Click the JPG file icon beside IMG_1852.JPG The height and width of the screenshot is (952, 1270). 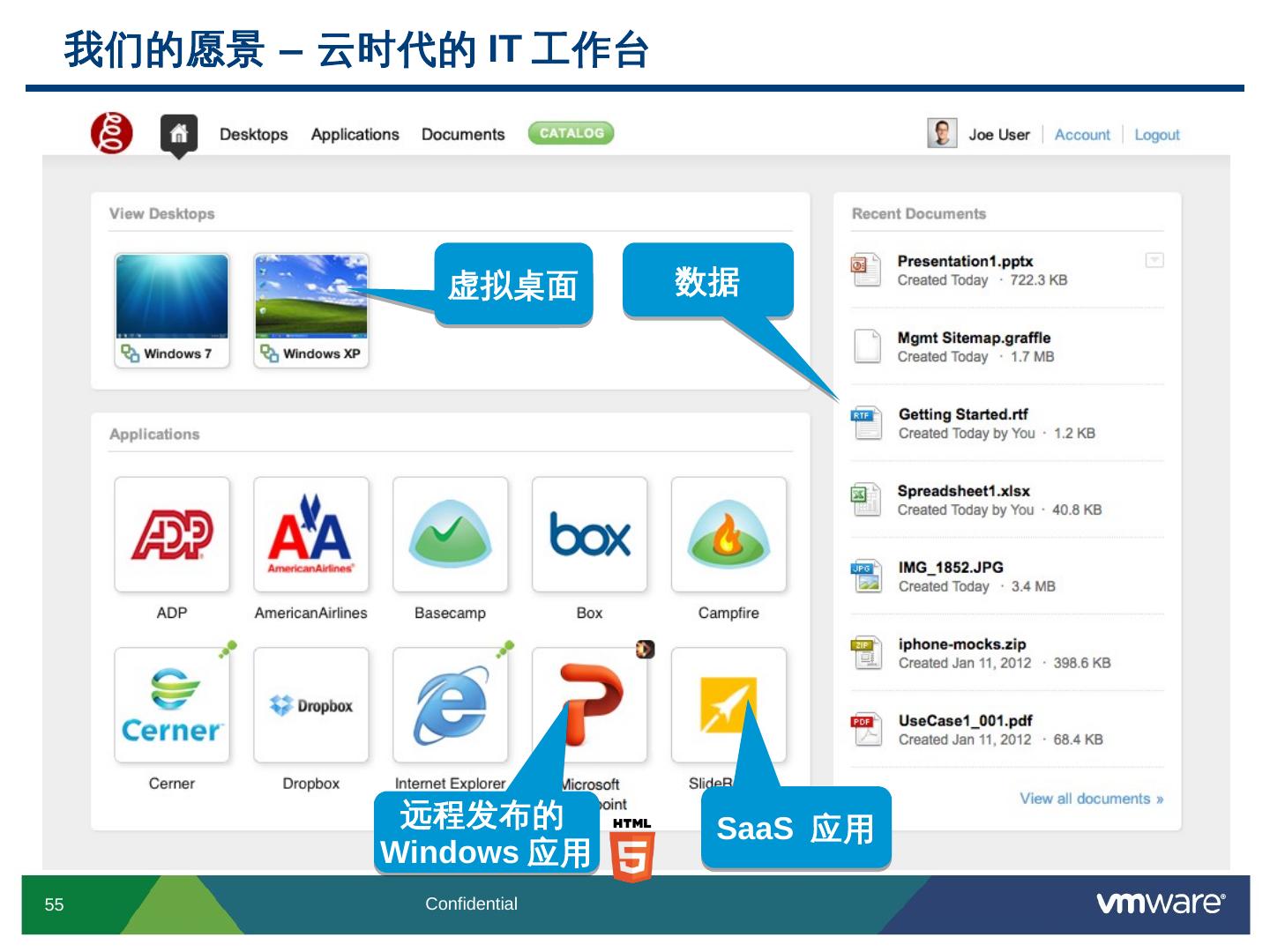[866, 576]
